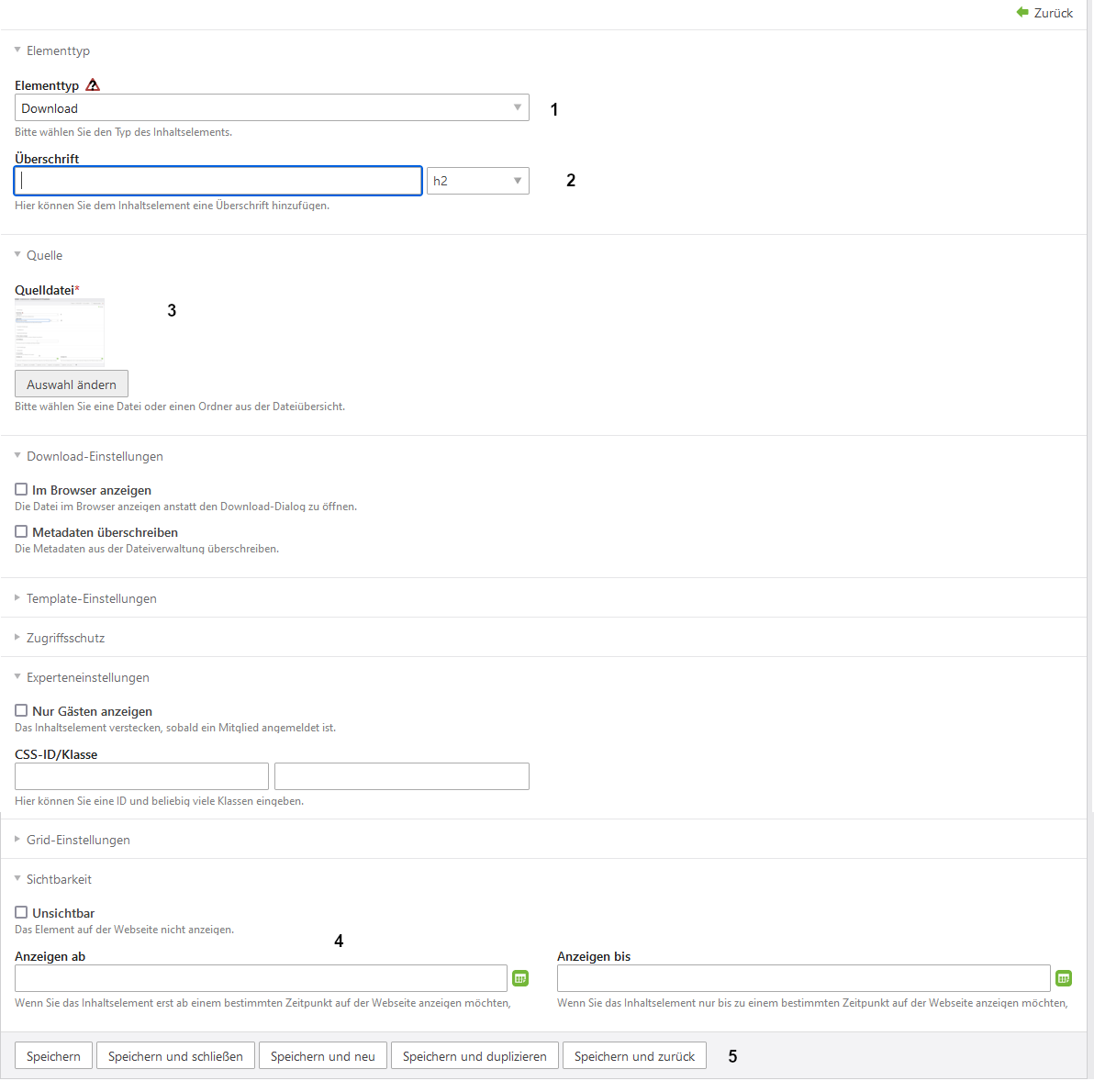Enable Nur Gästen anzeigen option
The width and height of the screenshot is (1094, 1092).
pos(21,711)
